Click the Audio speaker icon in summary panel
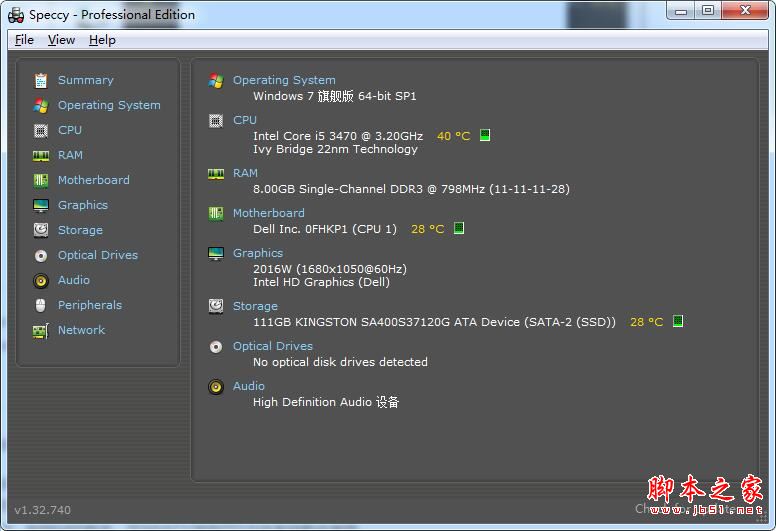This screenshot has height=531, width=776. click(x=216, y=386)
